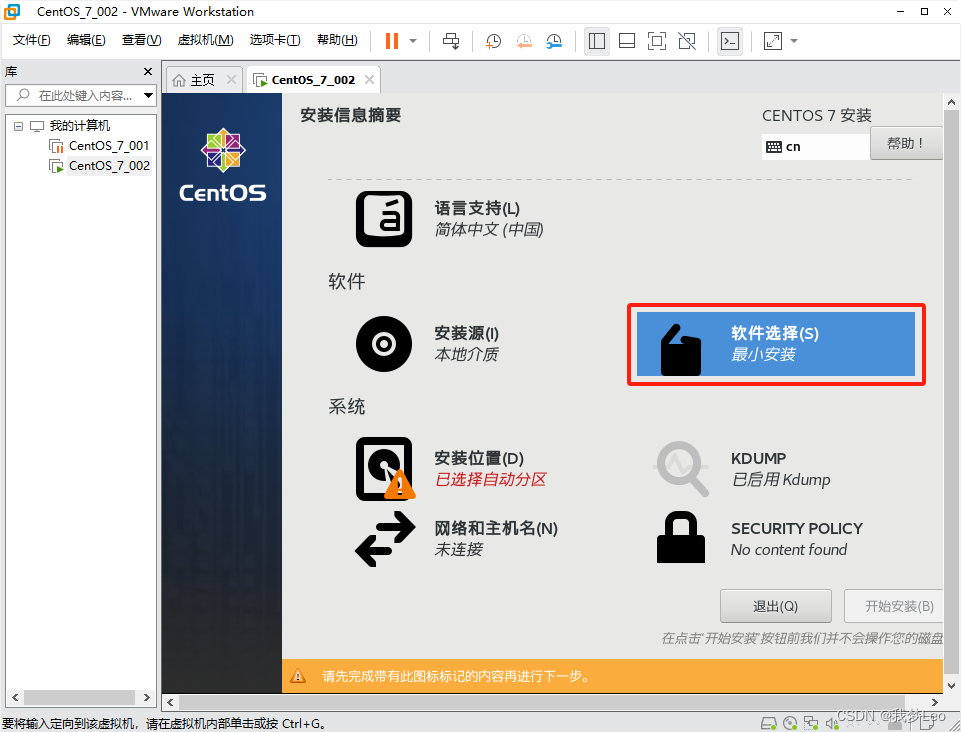Open the 帮助(H) menu
961x732 pixels.
click(x=337, y=40)
